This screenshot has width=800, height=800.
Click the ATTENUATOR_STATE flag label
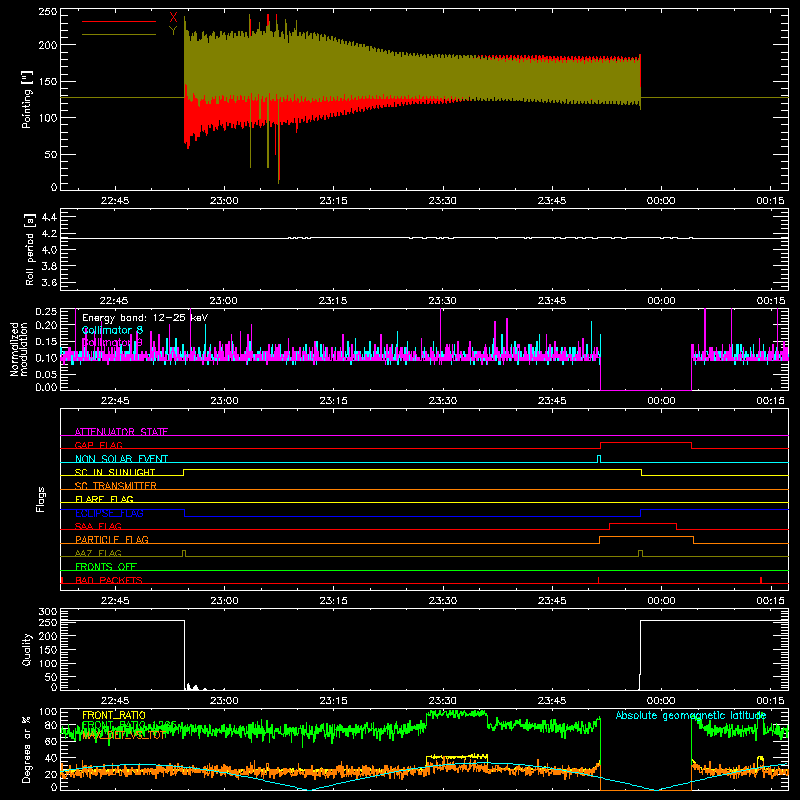click(x=121, y=432)
